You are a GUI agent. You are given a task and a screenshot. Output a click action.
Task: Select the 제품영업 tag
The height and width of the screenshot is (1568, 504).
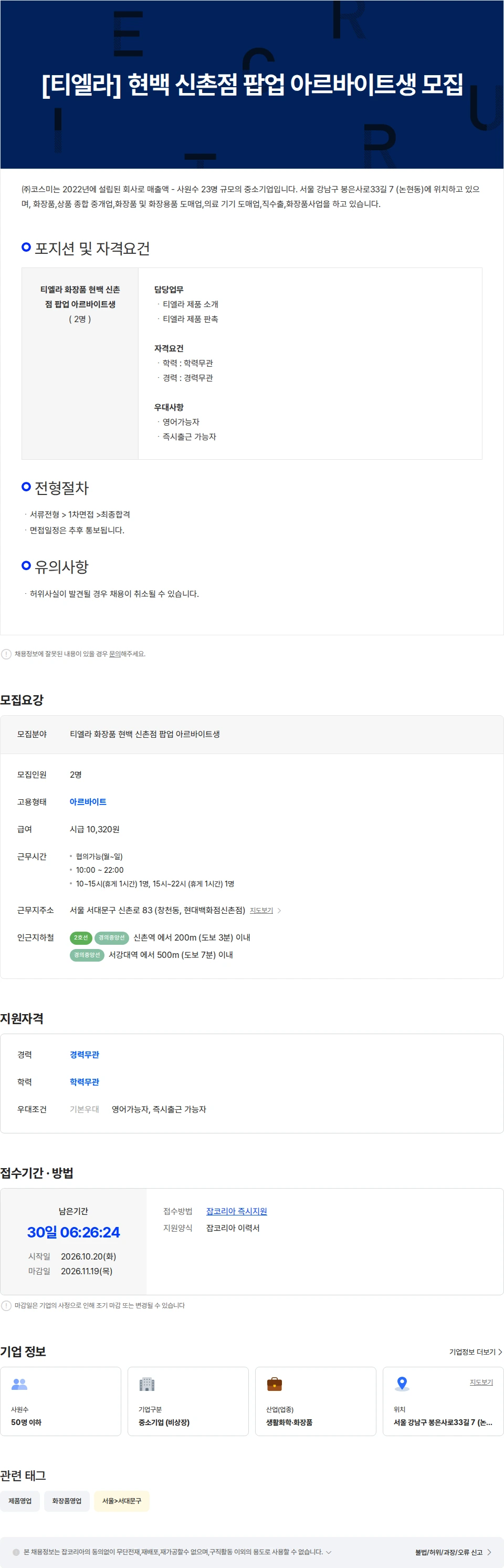[x=20, y=1500]
